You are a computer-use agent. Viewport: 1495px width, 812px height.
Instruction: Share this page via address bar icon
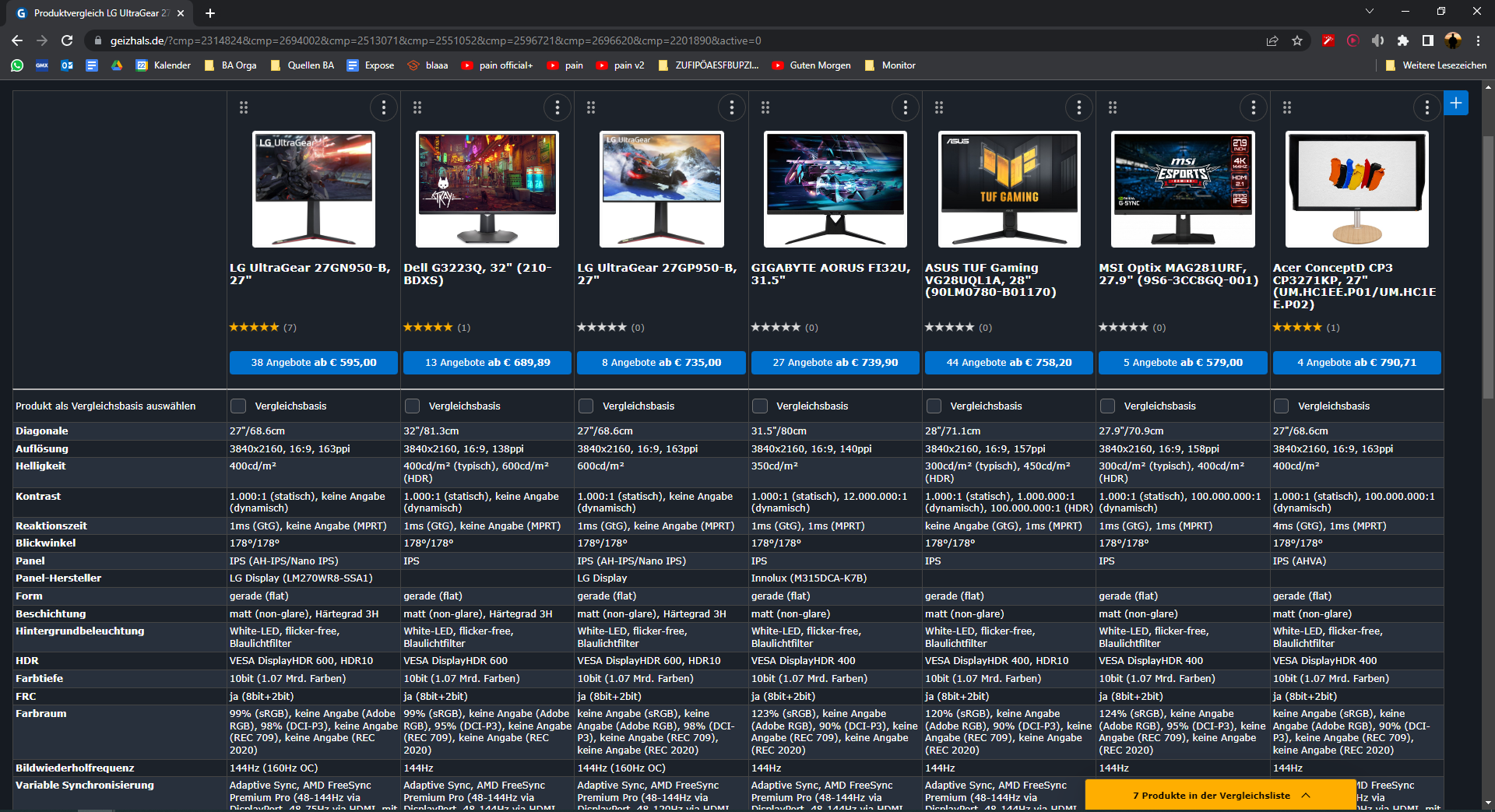[x=1272, y=40]
